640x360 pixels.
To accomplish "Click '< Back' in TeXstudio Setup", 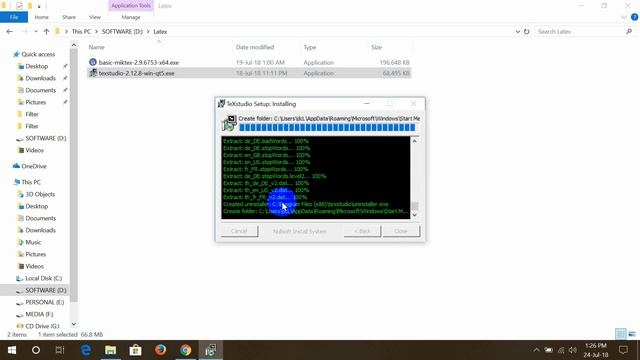I will 362,231.
